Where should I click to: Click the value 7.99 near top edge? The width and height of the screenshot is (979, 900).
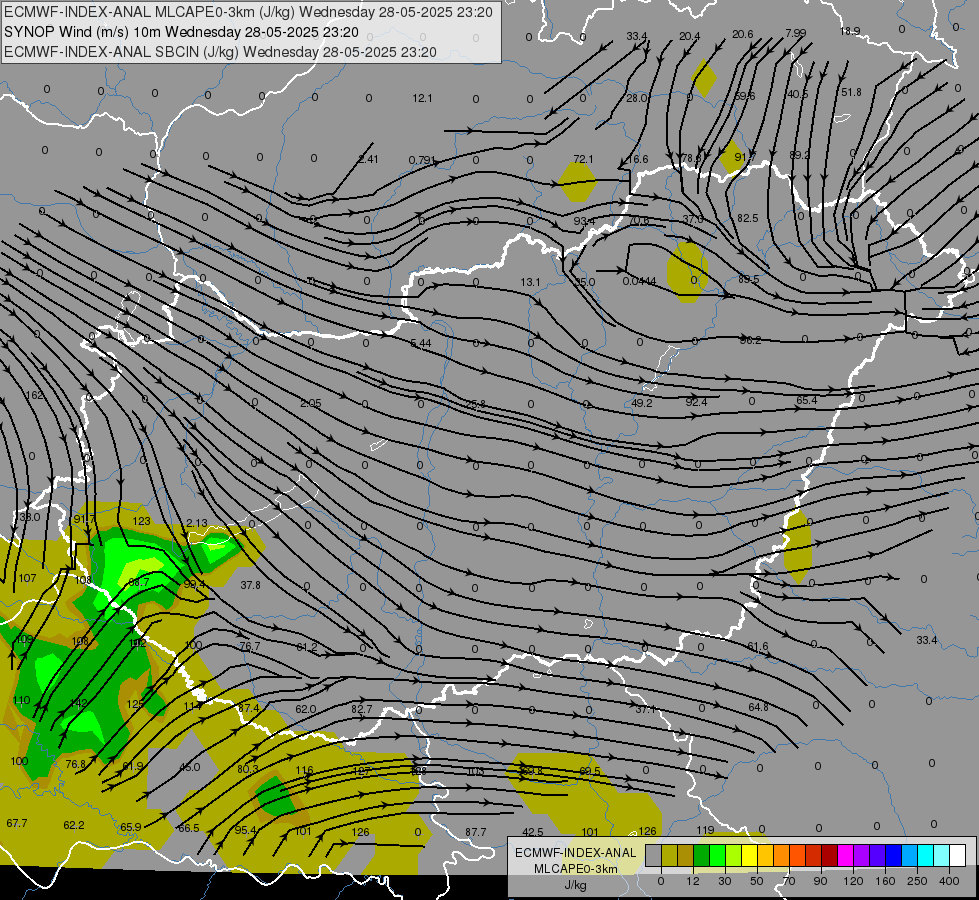point(795,32)
